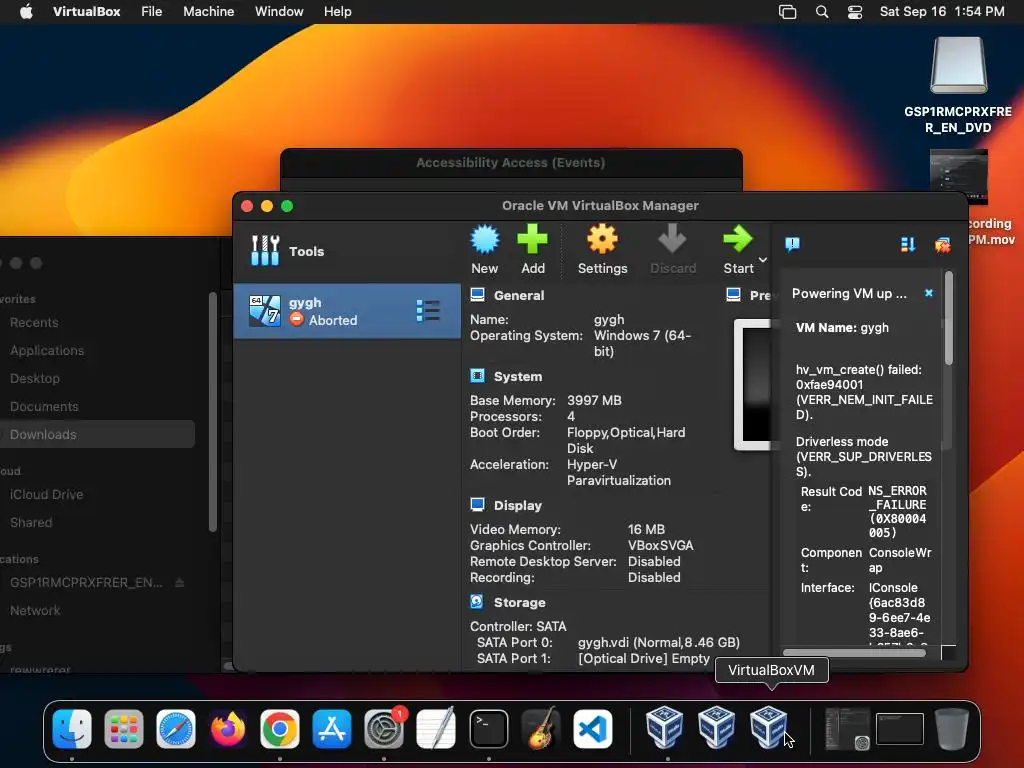1024x768 pixels.
Task: Eject the GSP1RMCPRXFRER_EN volume in Finder sidebar
Action: (179, 583)
